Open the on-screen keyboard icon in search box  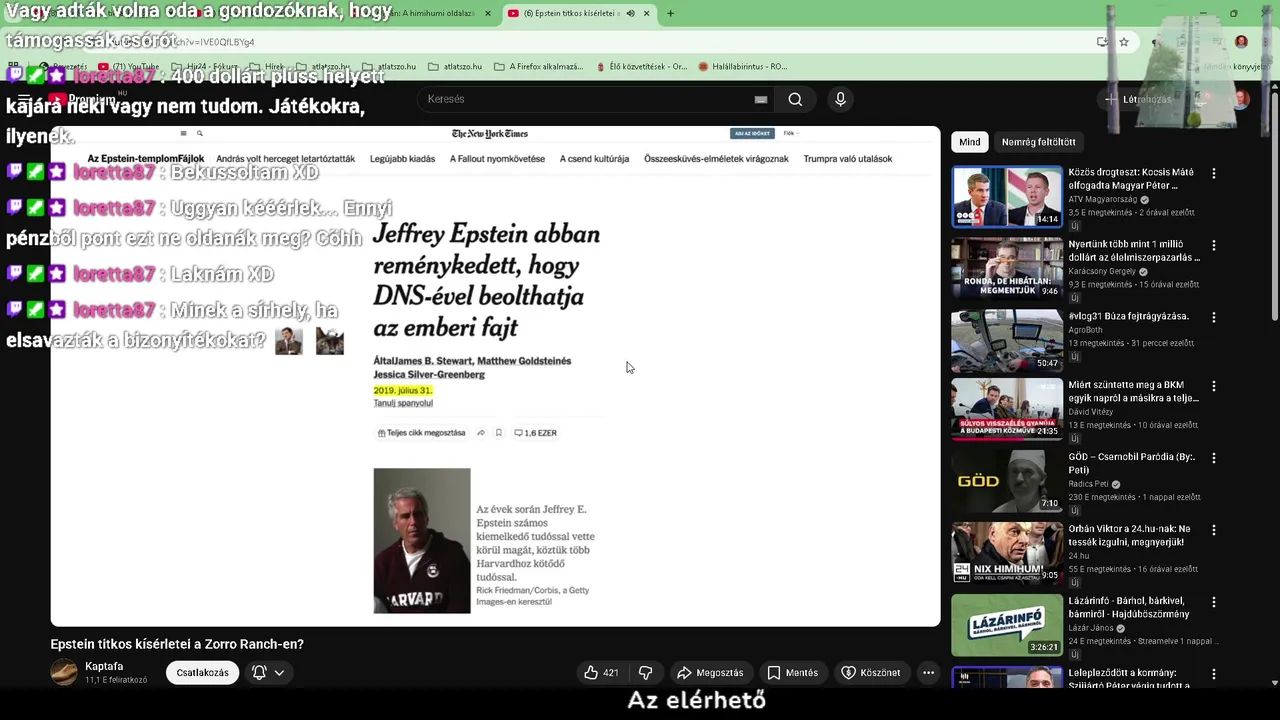761,99
